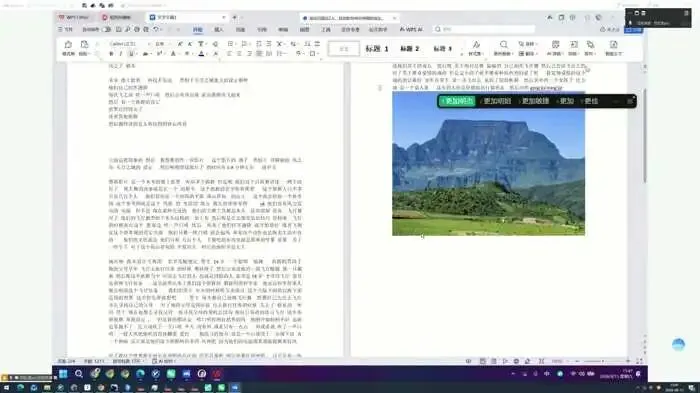Screen dimensions: 700x393
Task: Open the WPS AI tab
Action: 411,29
